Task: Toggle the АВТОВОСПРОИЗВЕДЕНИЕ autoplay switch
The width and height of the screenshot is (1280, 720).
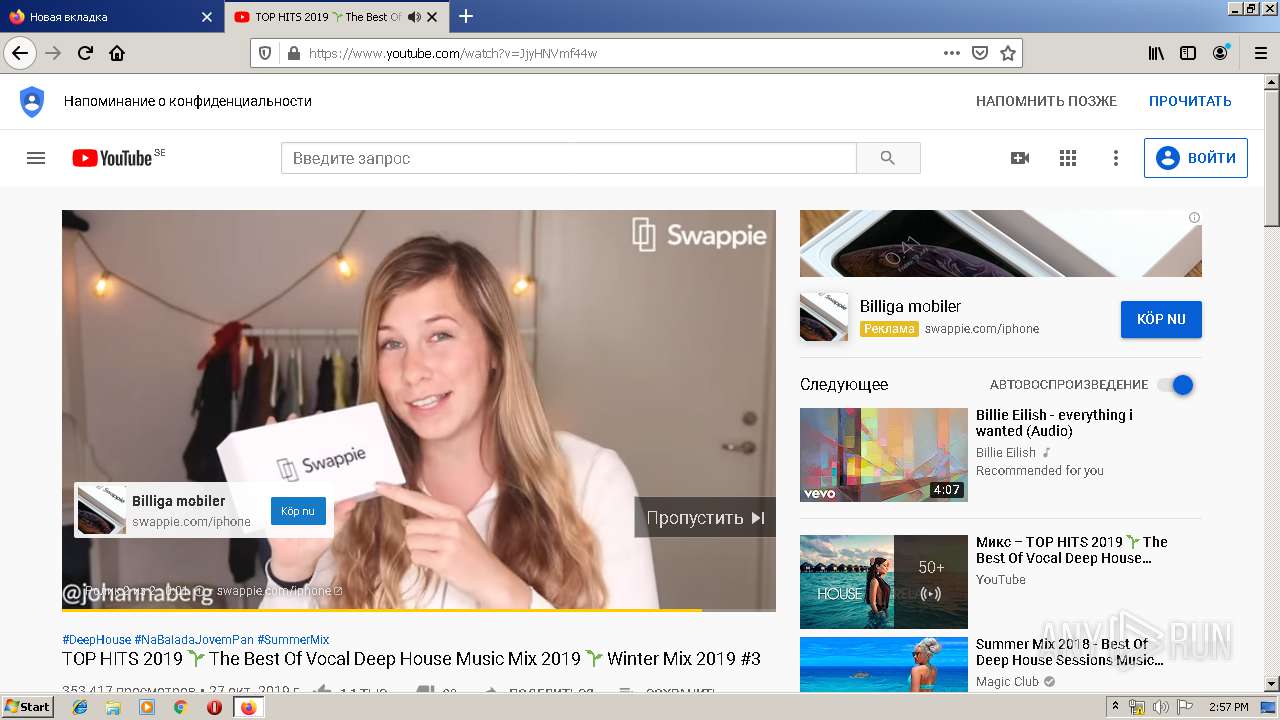Action: pyautogui.click(x=1177, y=385)
